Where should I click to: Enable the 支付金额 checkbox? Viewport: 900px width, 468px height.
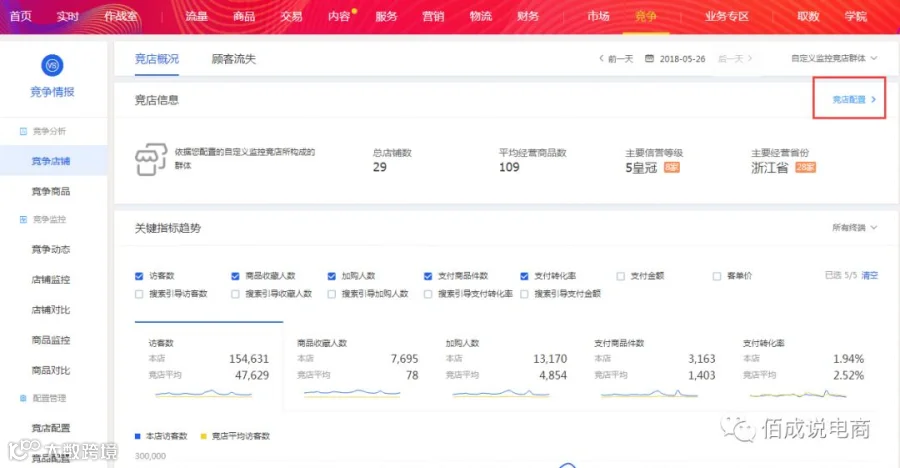tap(620, 276)
